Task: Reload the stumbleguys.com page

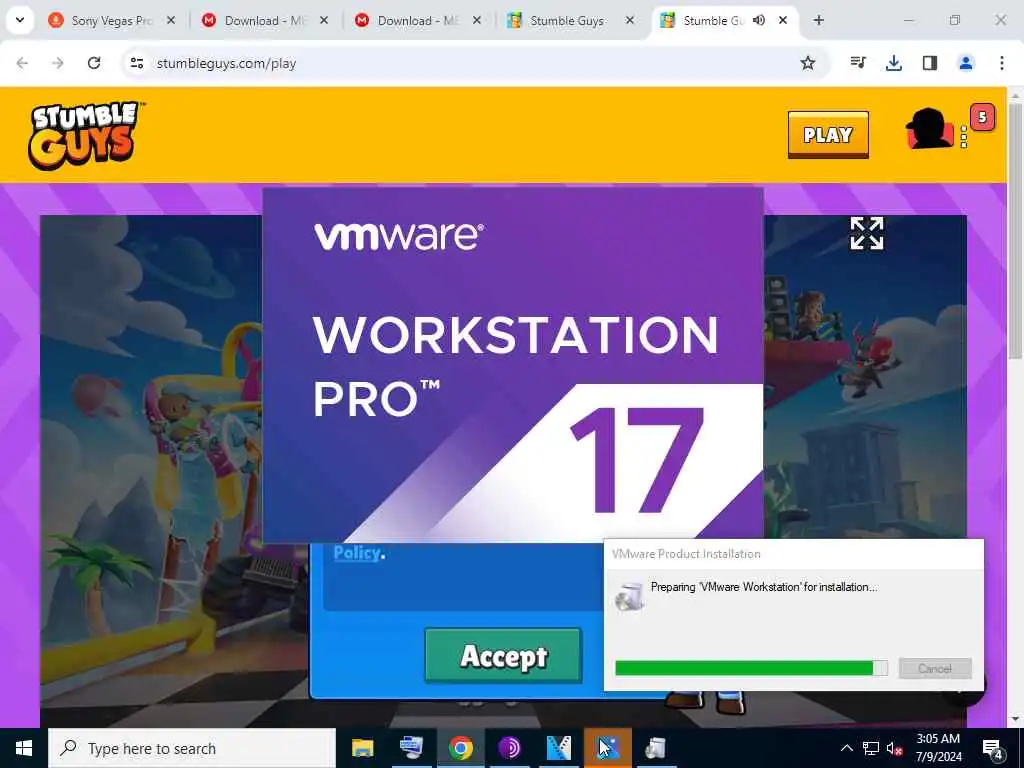Action: tap(94, 63)
